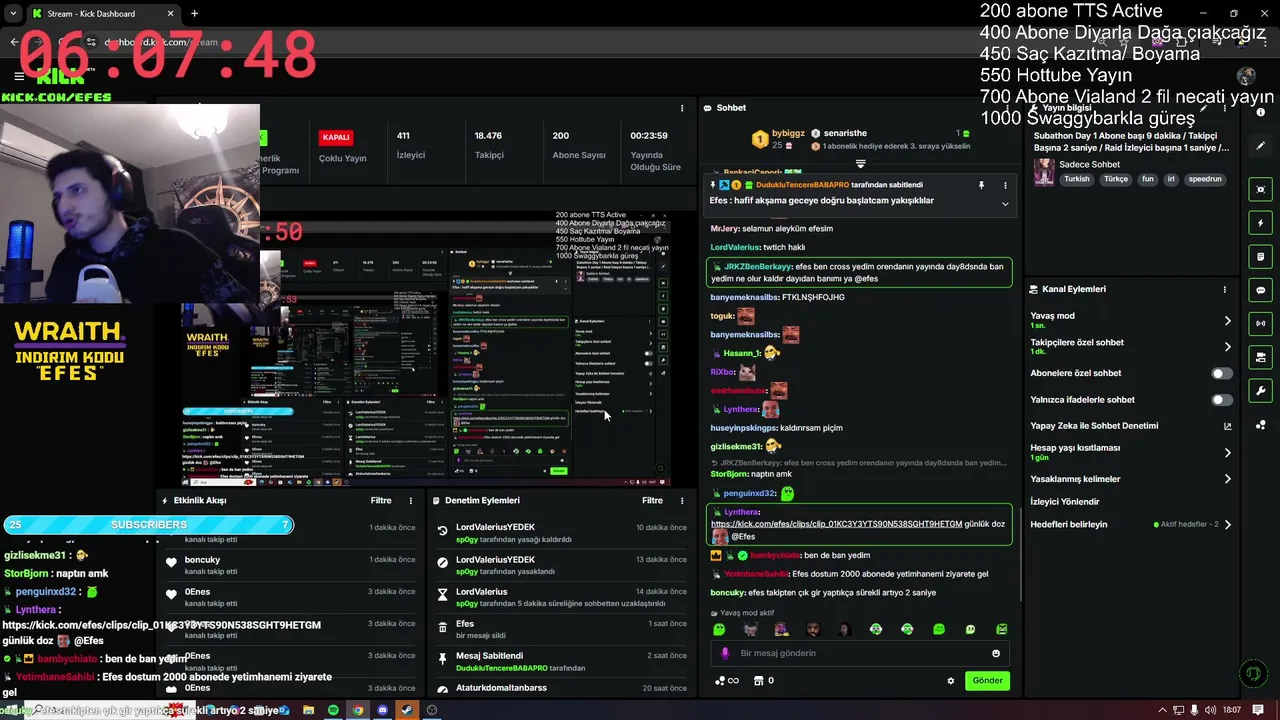Click the angry green emote at row end
This screenshot has width=1280, height=720.
pos(1001,629)
